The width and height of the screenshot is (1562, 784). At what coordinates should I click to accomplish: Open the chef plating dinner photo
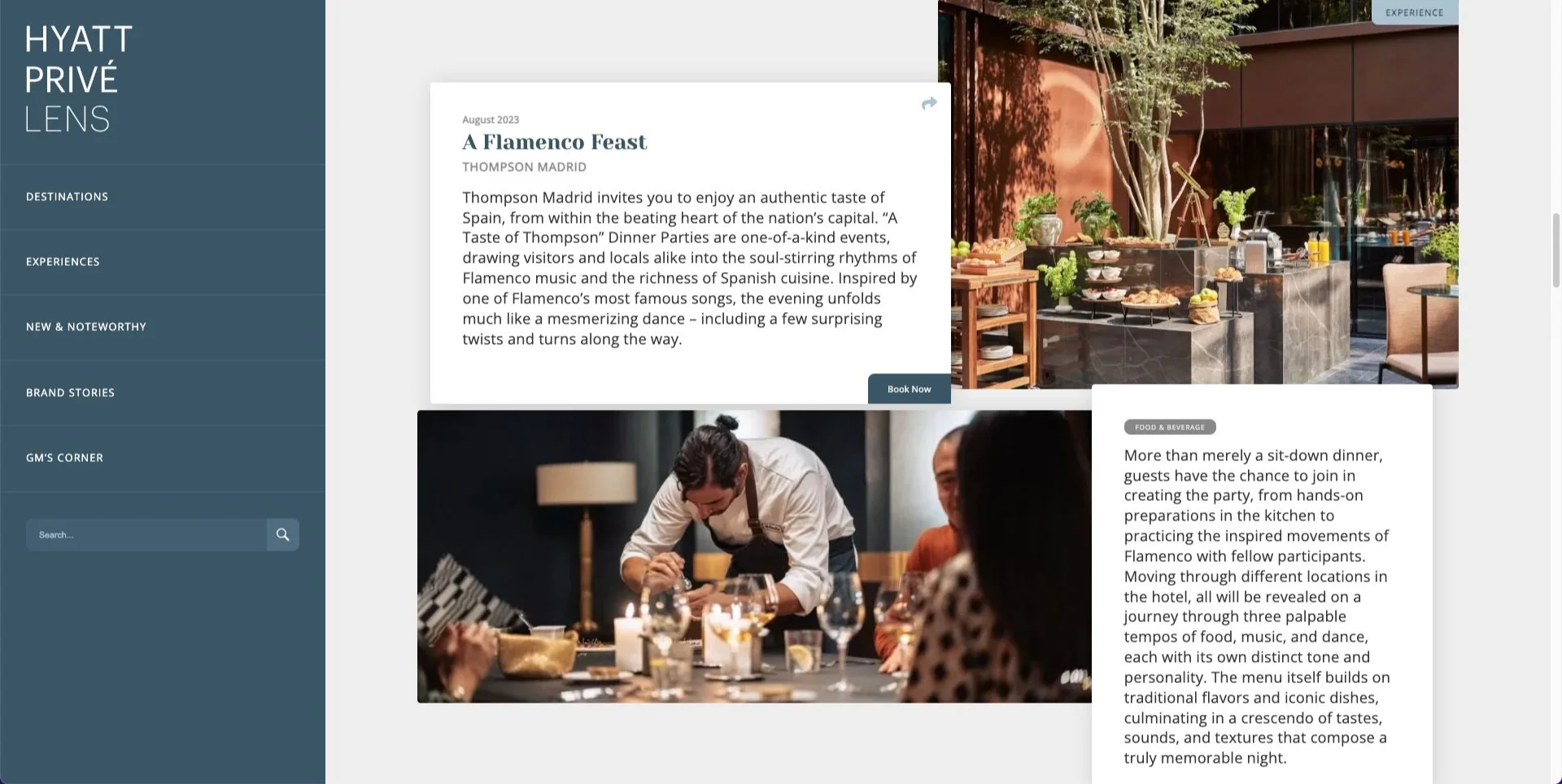(754, 557)
